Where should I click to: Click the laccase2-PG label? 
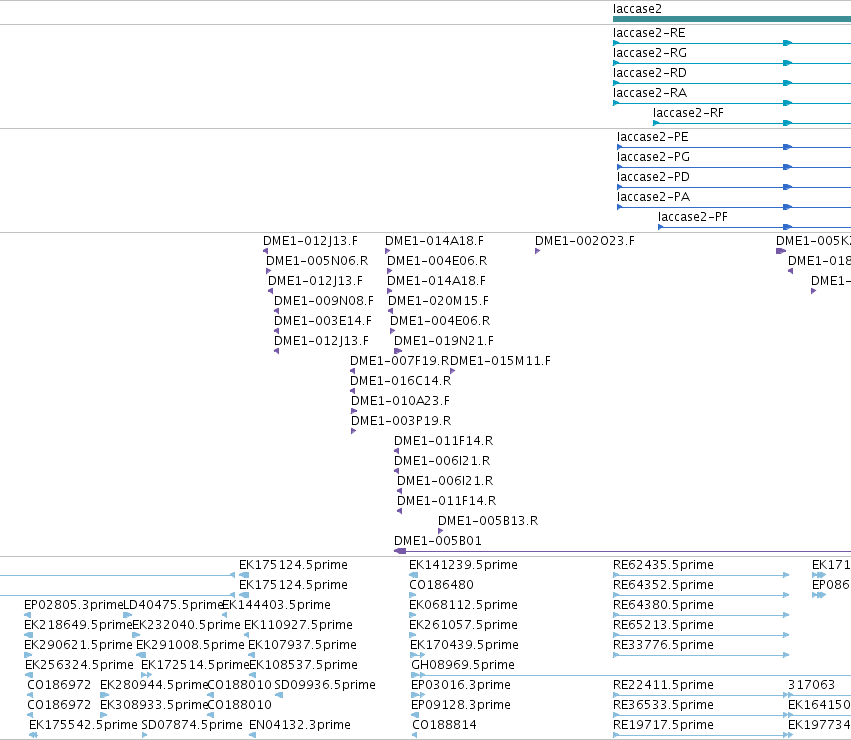pos(653,157)
